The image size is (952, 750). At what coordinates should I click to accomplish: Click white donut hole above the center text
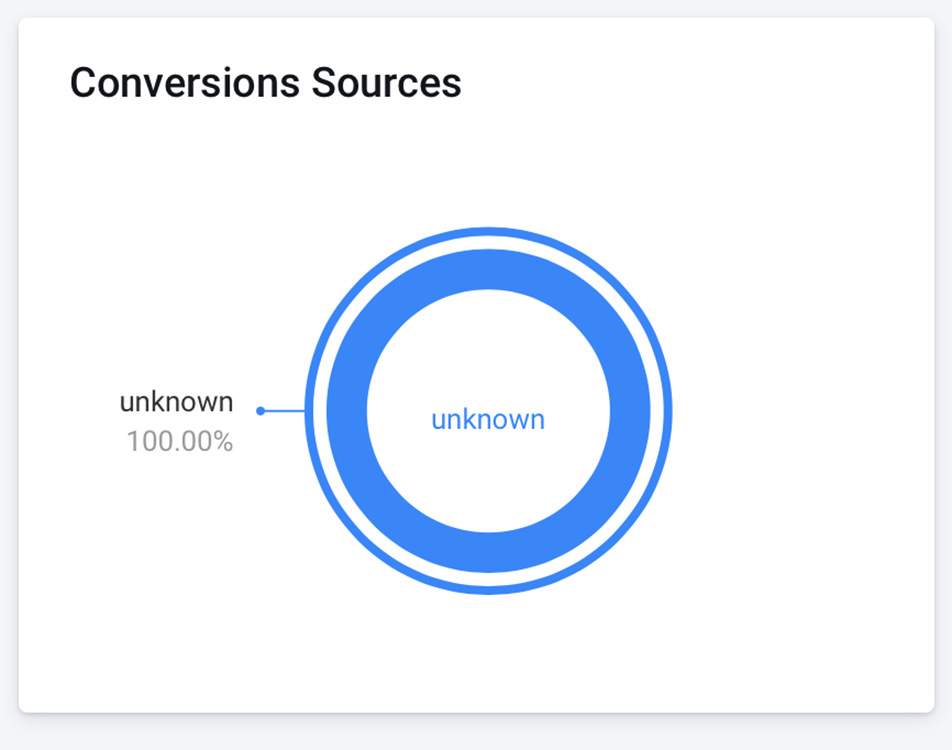pyautogui.click(x=489, y=346)
